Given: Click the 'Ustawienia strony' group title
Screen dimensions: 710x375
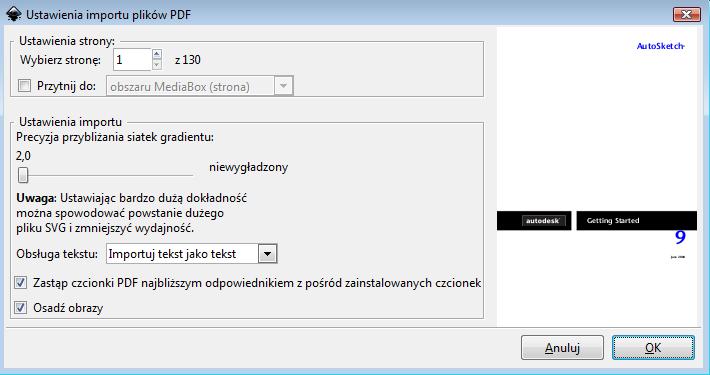Looking at the screenshot, I should tap(67, 41).
